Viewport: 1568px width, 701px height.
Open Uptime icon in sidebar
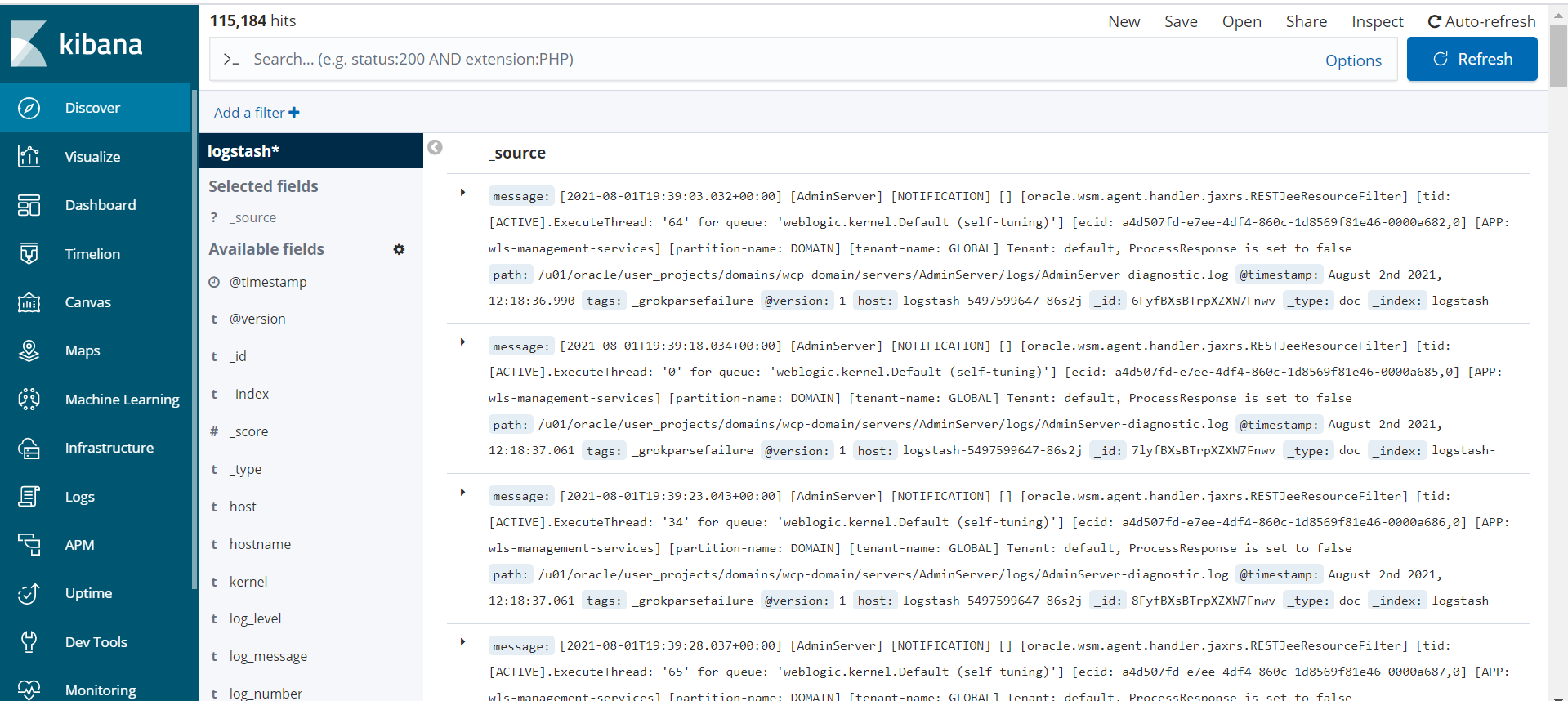click(29, 593)
